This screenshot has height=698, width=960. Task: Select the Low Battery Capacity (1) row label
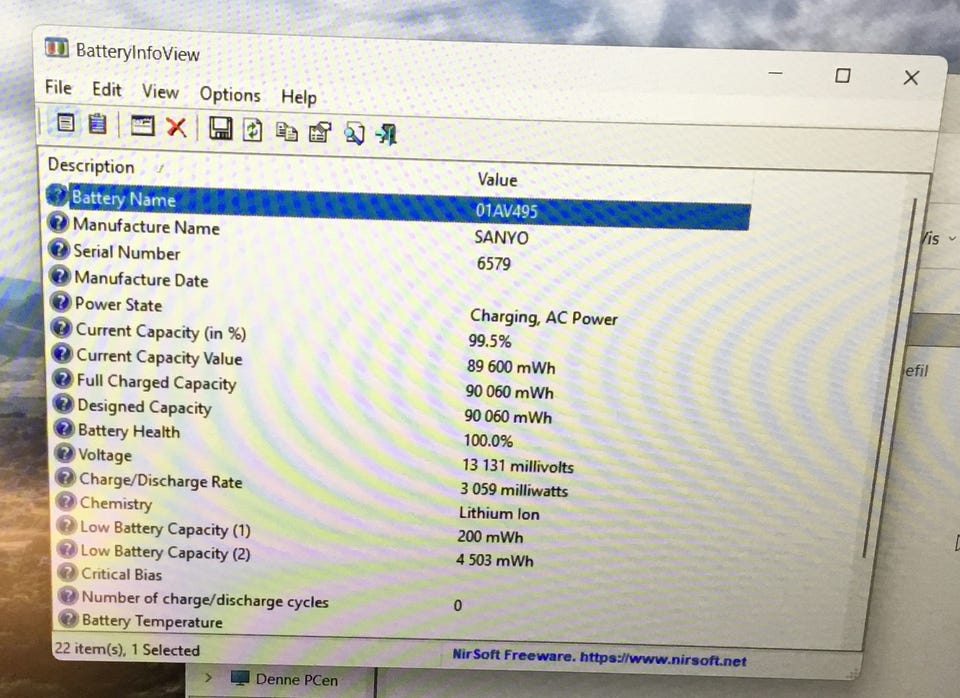pyautogui.click(x=165, y=528)
